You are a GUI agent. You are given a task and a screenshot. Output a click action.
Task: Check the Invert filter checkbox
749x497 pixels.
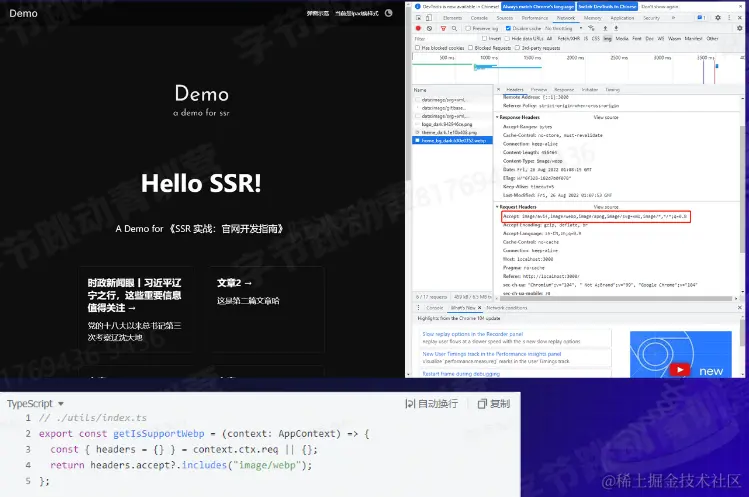484,39
